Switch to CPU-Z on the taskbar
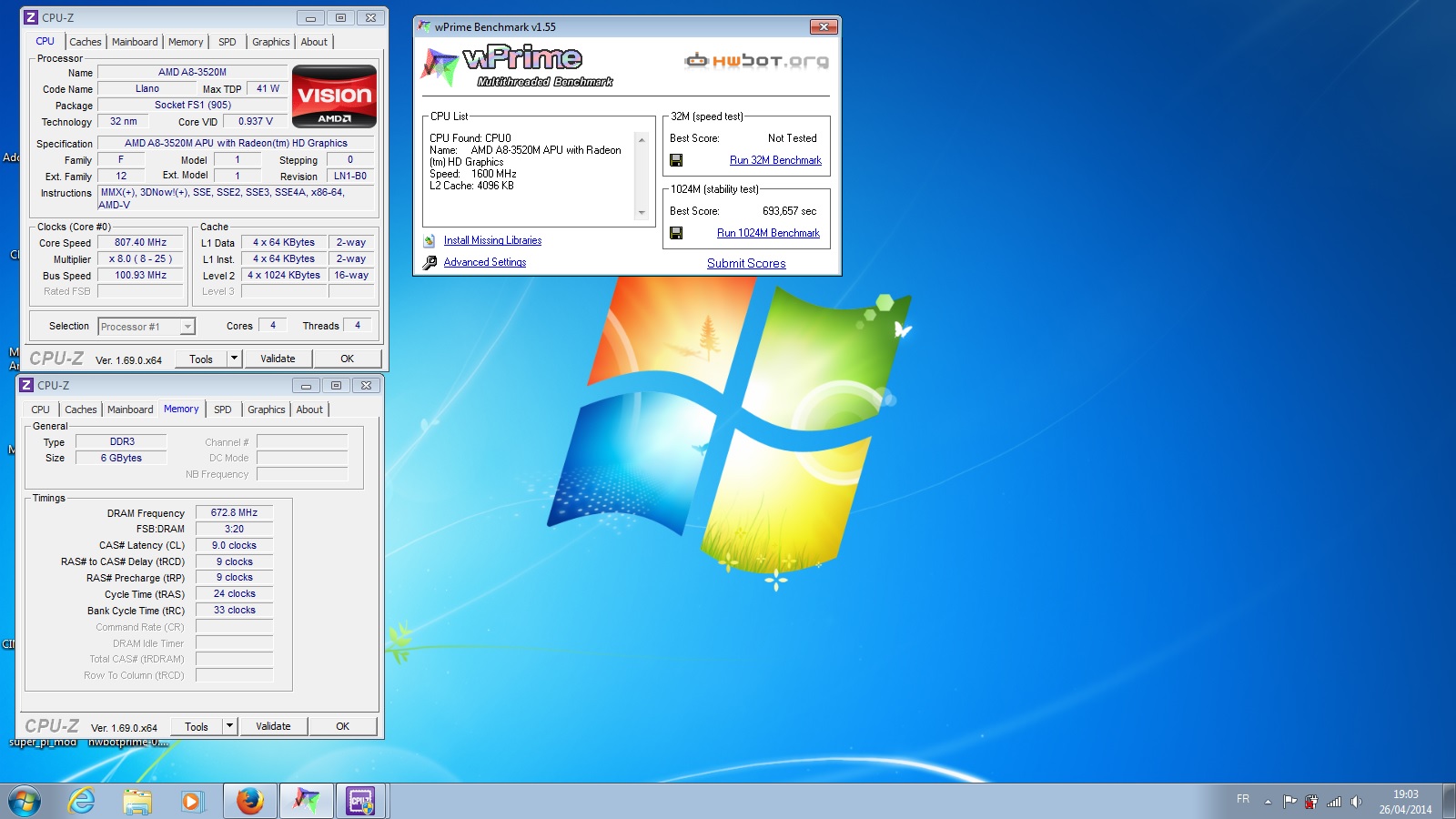 tap(361, 802)
